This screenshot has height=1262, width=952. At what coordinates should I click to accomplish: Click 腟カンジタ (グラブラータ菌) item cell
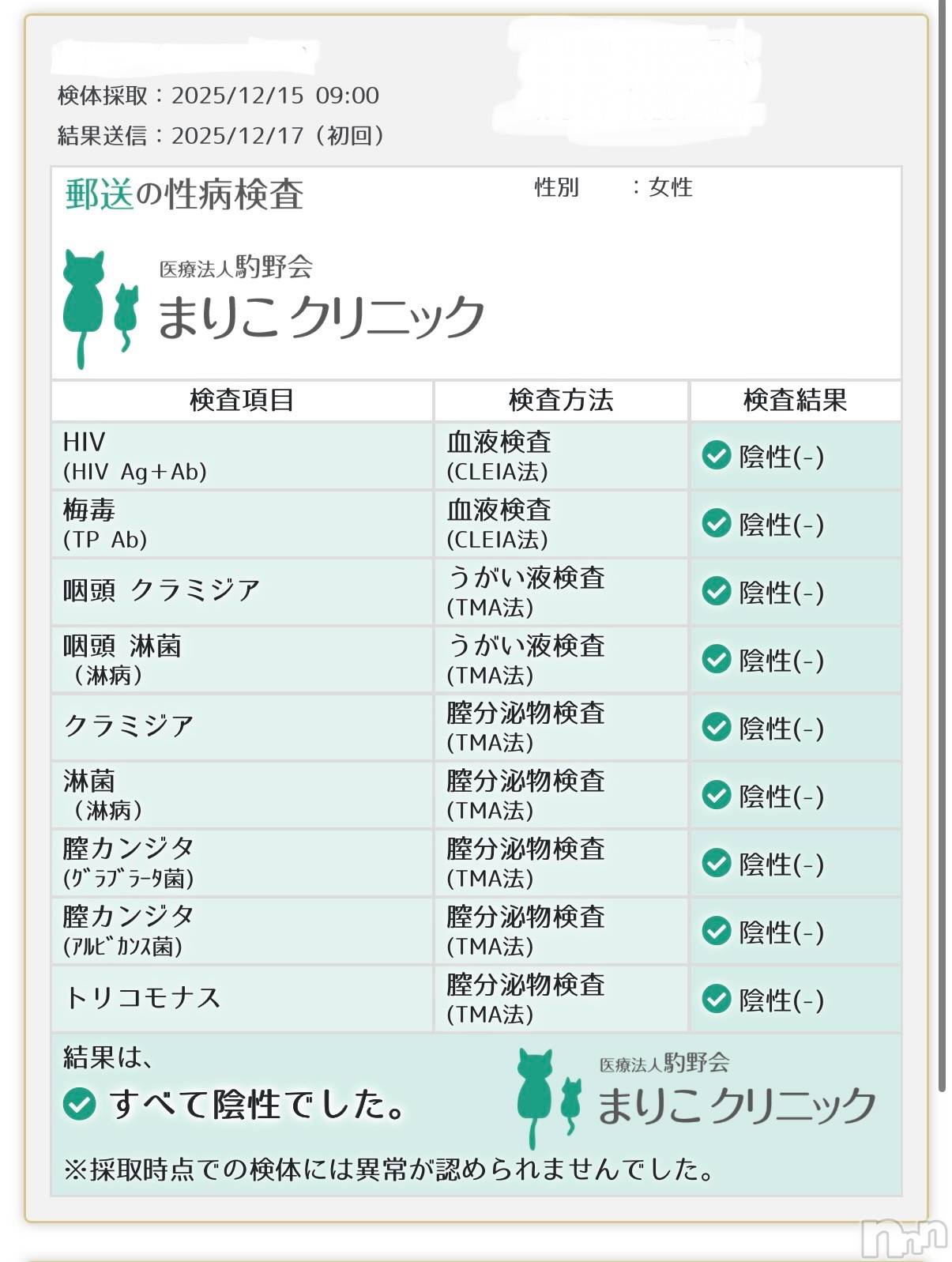pyautogui.click(x=242, y=863)
